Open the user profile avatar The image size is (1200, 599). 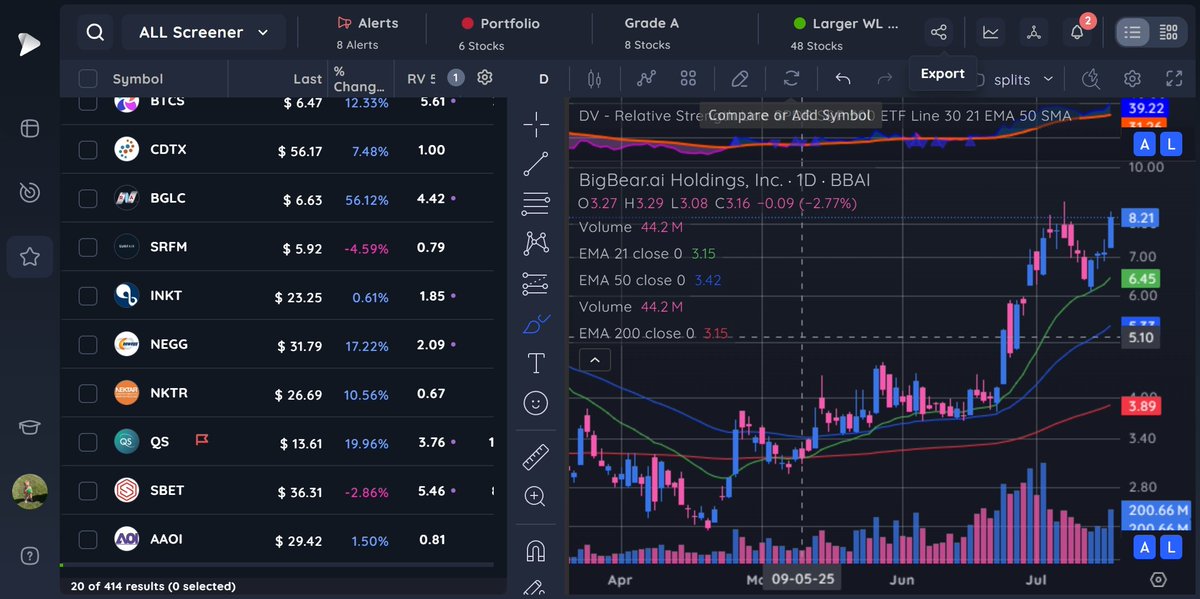click(x=30, y=492)
